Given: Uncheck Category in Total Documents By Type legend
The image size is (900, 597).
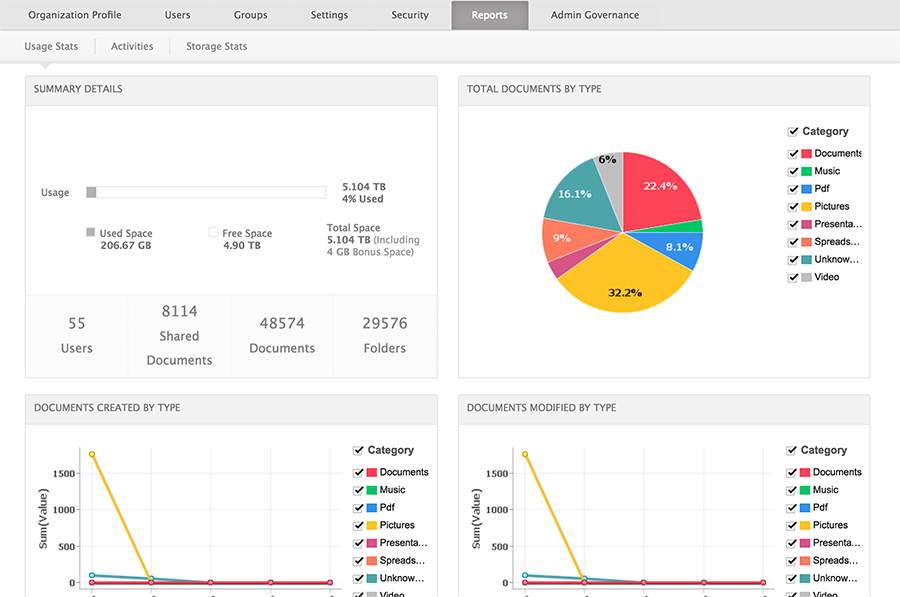Looking at the screenshot, I should pyautogui.click(x=793, y=131).
